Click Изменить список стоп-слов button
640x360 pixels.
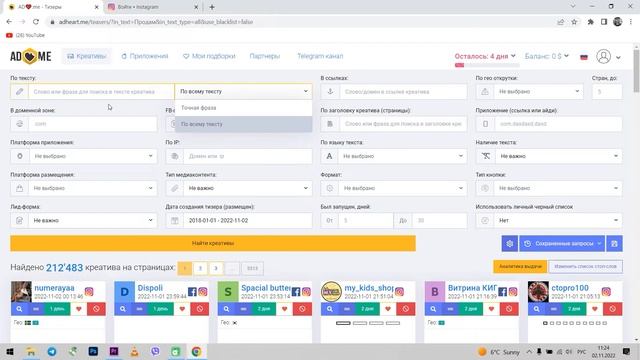pyautogui.click(x=585, y=267)
